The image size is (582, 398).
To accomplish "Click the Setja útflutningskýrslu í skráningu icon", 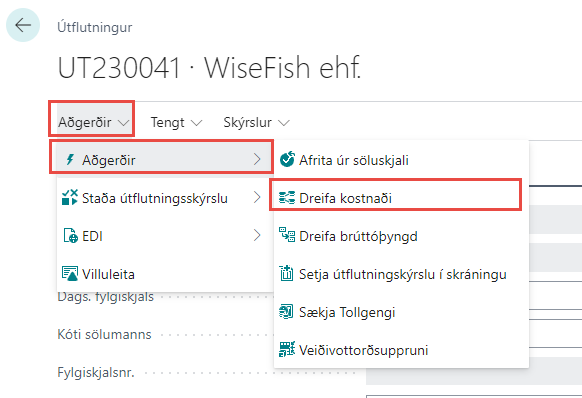I will 287,274.
